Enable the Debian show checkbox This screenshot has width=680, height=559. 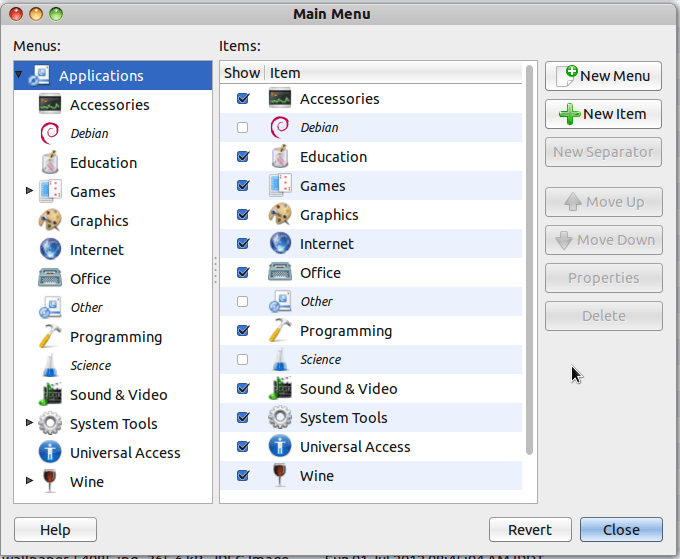click(x=242, y=128)
